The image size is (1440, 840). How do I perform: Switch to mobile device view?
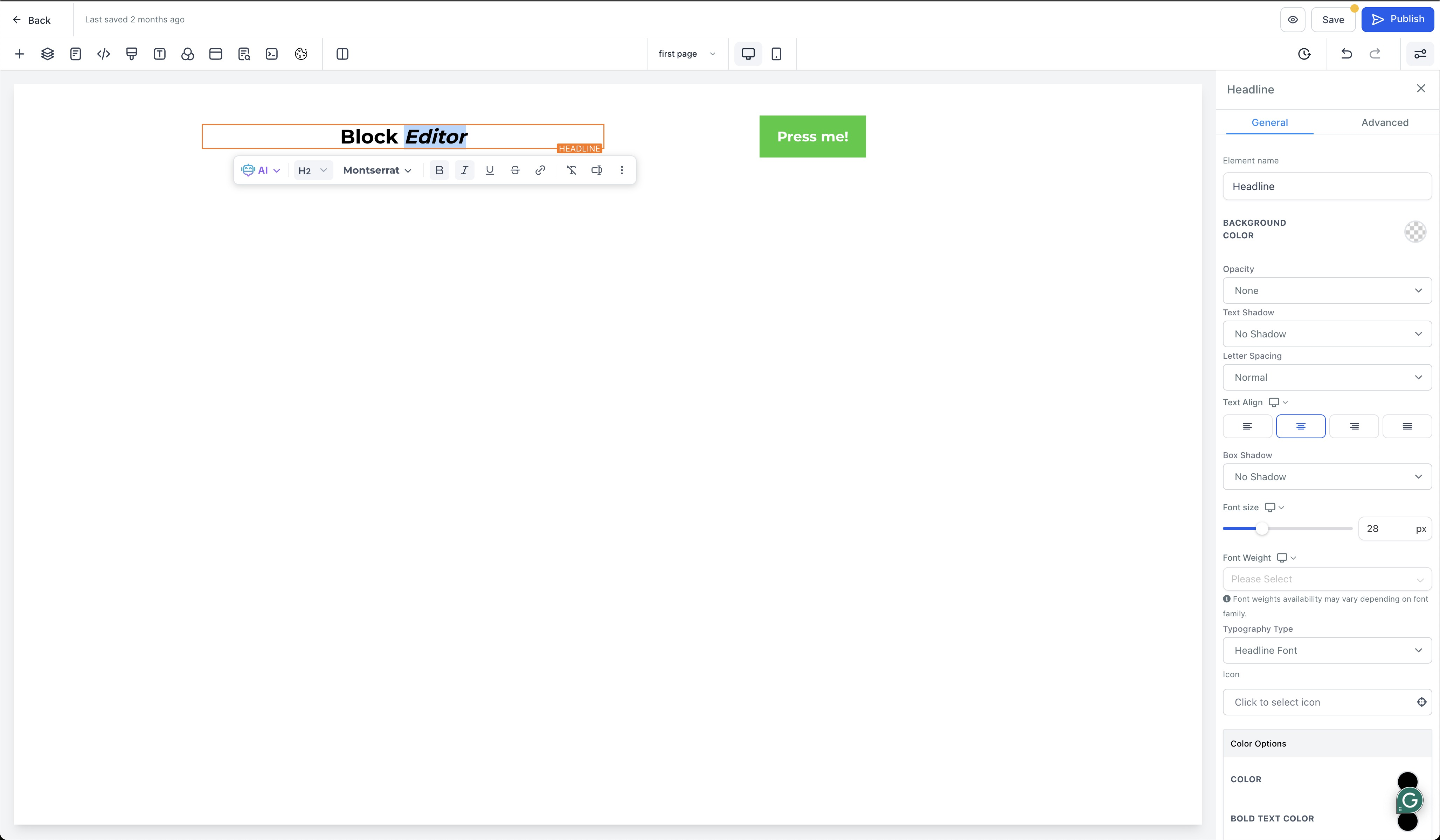(776, 54)
